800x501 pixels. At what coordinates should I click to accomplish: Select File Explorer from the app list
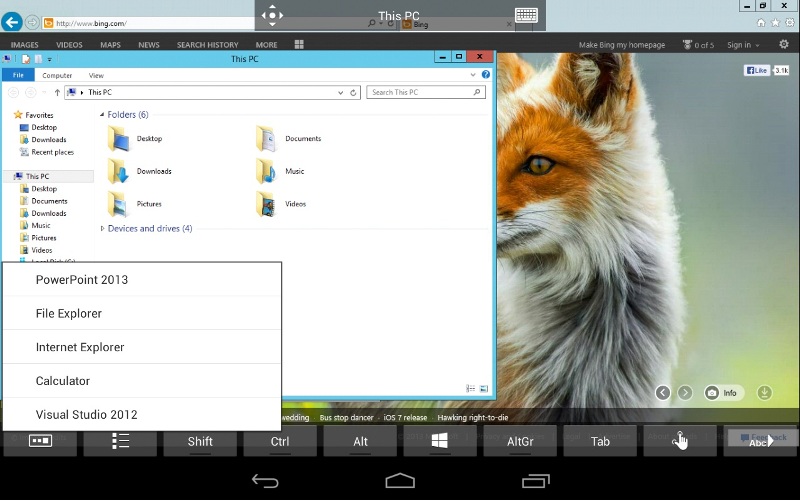click(x=69, y=314)
